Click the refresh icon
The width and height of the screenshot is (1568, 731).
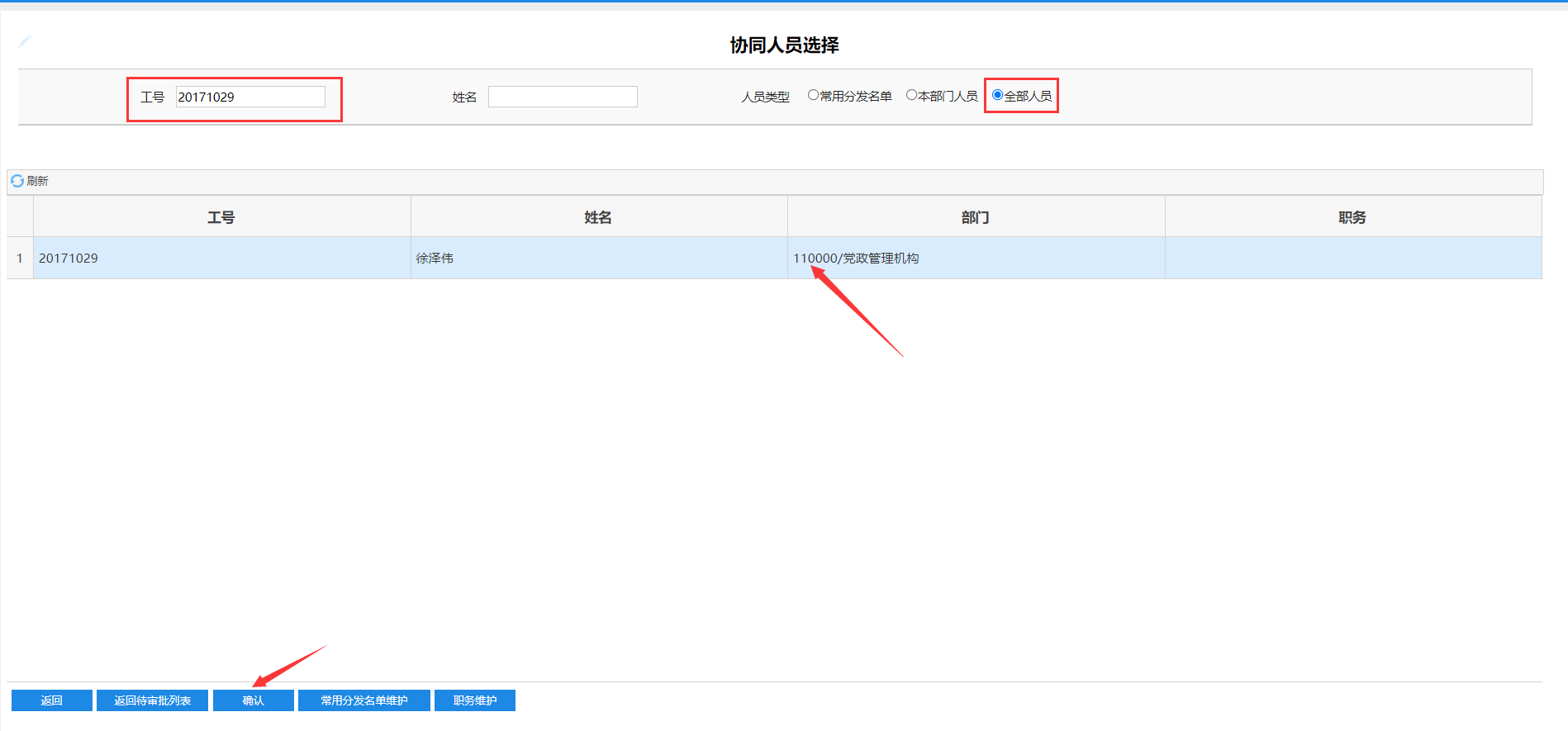tap(17, 181)
